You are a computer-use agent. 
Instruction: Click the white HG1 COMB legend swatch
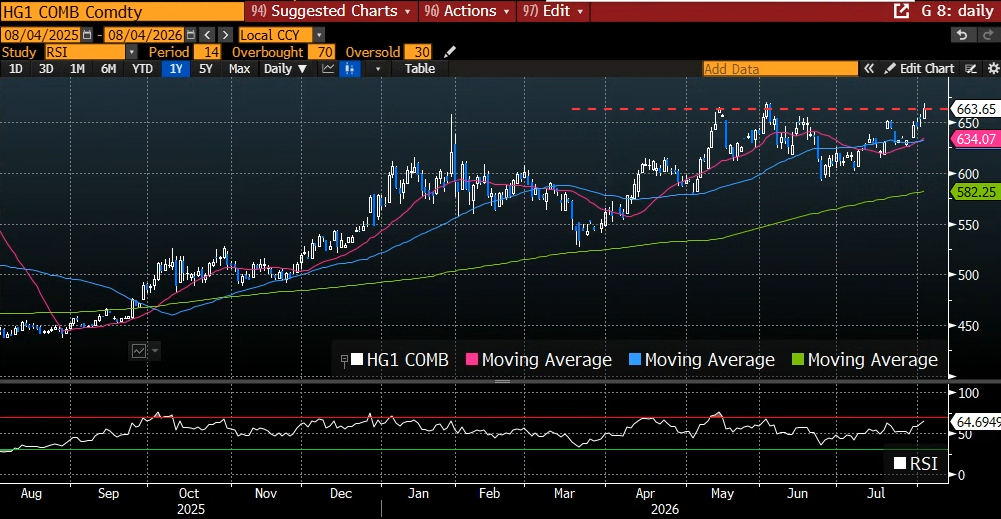(357, 359)
